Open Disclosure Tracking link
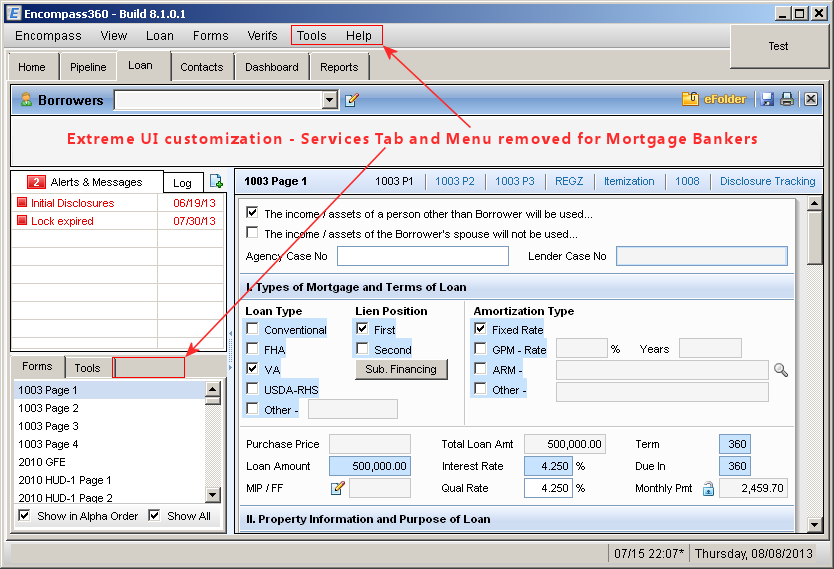Image resolution: width=834 pixels, height=569 pixels. coord(768,181)
